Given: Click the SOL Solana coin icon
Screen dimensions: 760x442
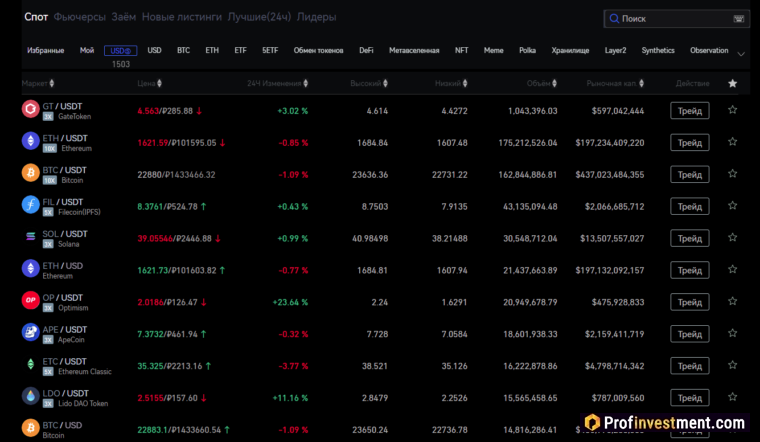Looking at the screenshot, I should tap(31, 237).
